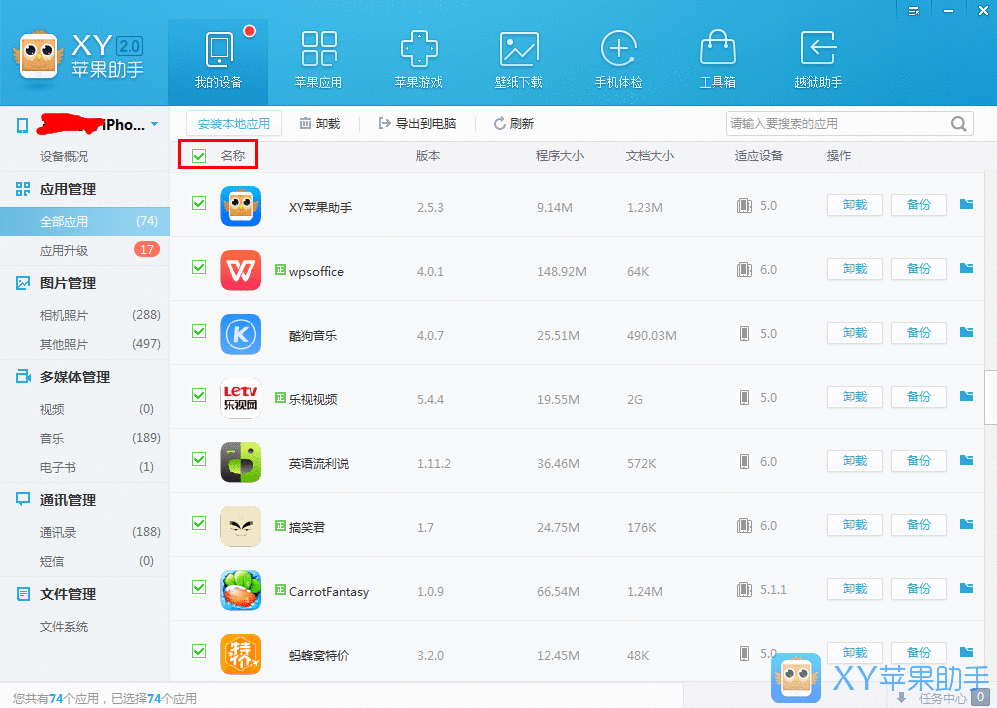Open the folder icon for XY苹果助手 row
997x708 pixels.
(x=965, y=205)
